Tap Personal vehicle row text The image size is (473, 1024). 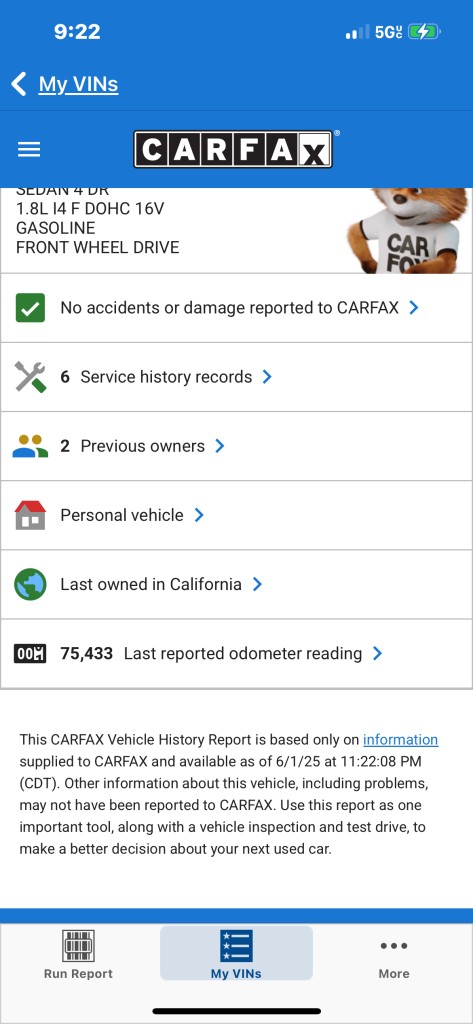coord(122,515)
